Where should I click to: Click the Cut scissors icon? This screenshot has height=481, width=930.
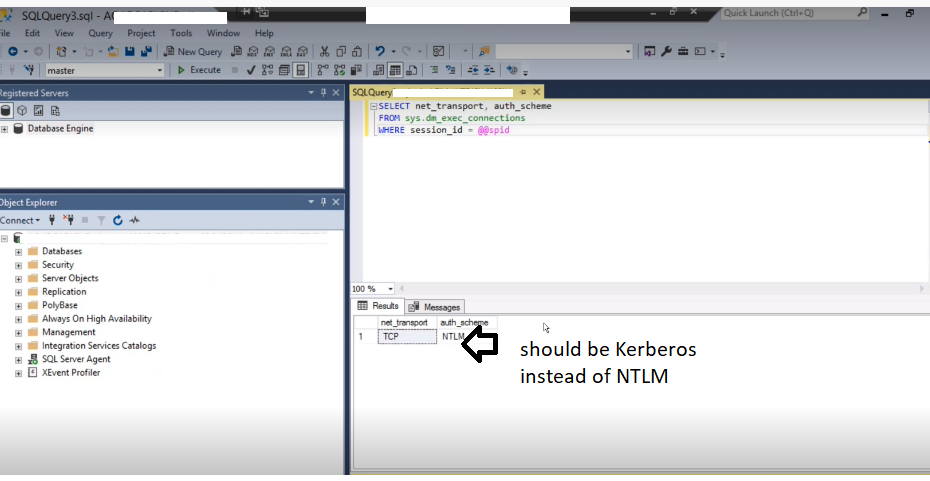324,52
